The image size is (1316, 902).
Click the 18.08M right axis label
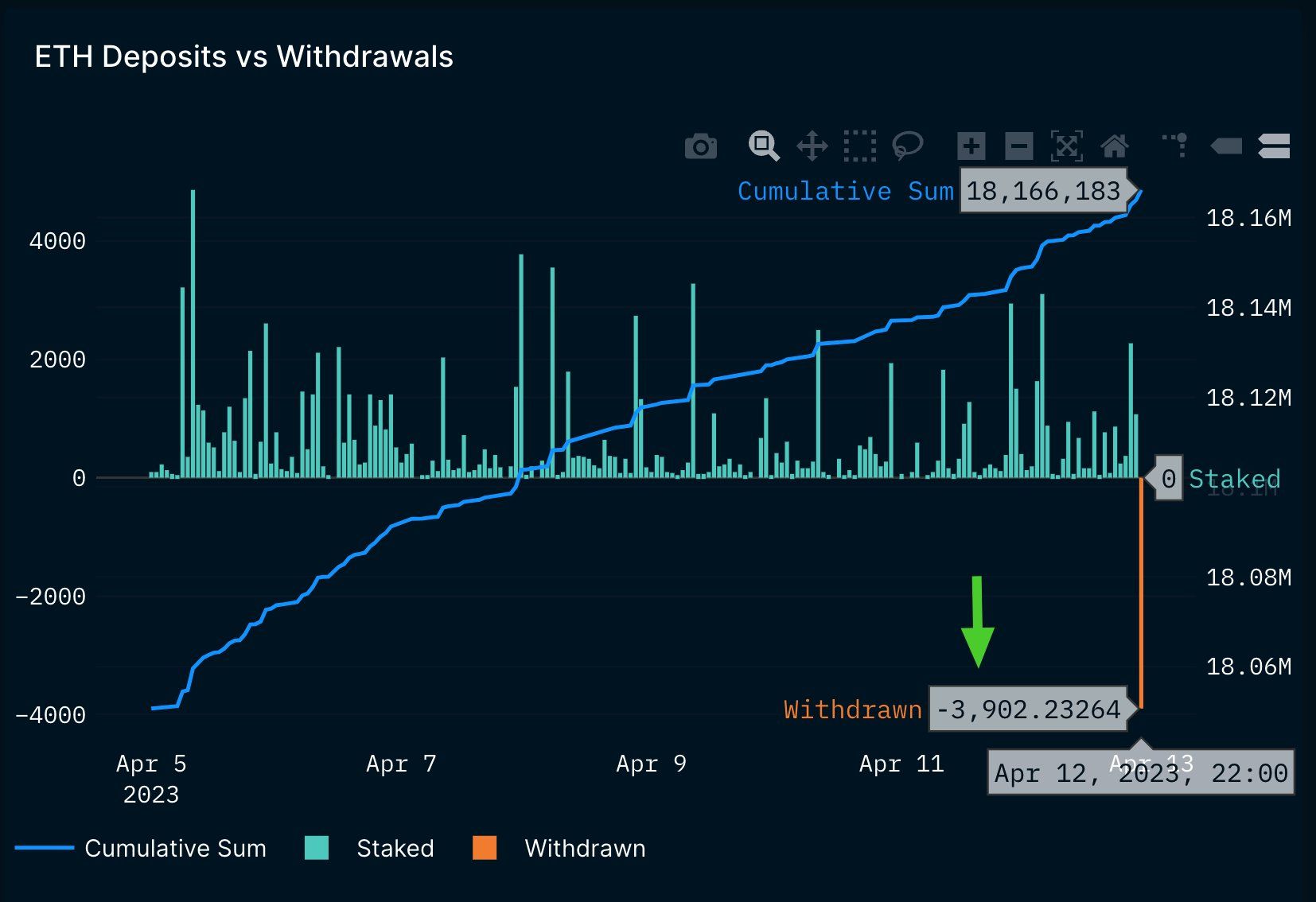pyautogui.click(x=1249, y=577)
